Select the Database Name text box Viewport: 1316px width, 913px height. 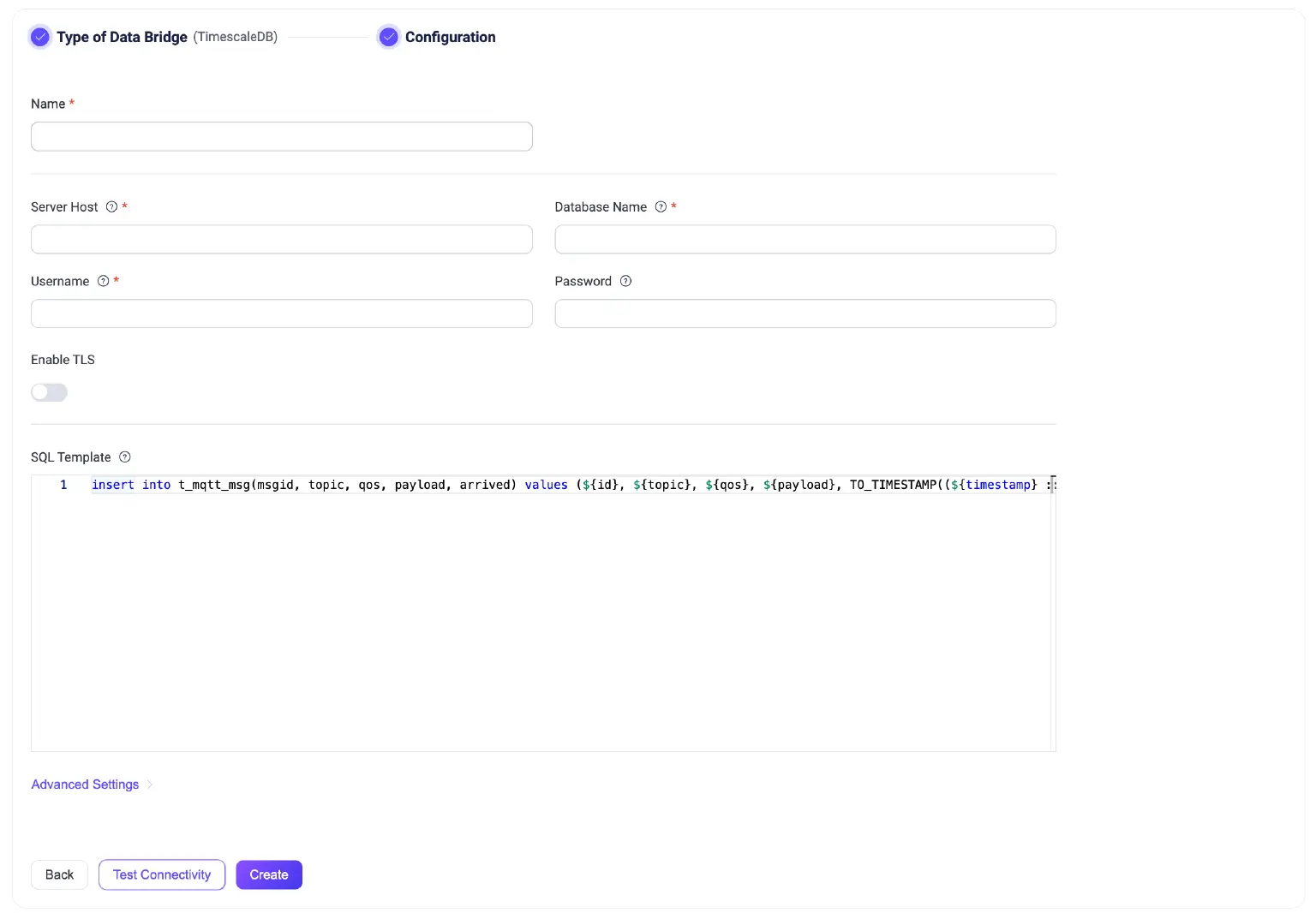805,240
